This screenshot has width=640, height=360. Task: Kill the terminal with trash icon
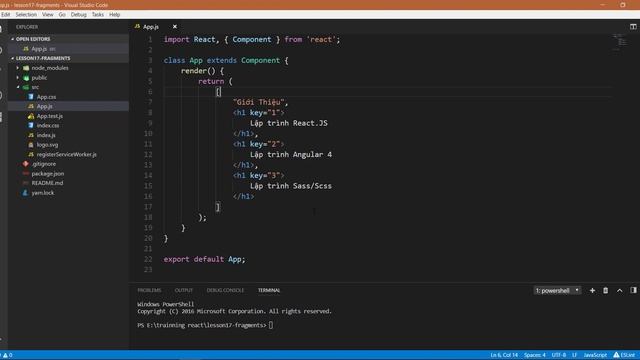(606, 290)
